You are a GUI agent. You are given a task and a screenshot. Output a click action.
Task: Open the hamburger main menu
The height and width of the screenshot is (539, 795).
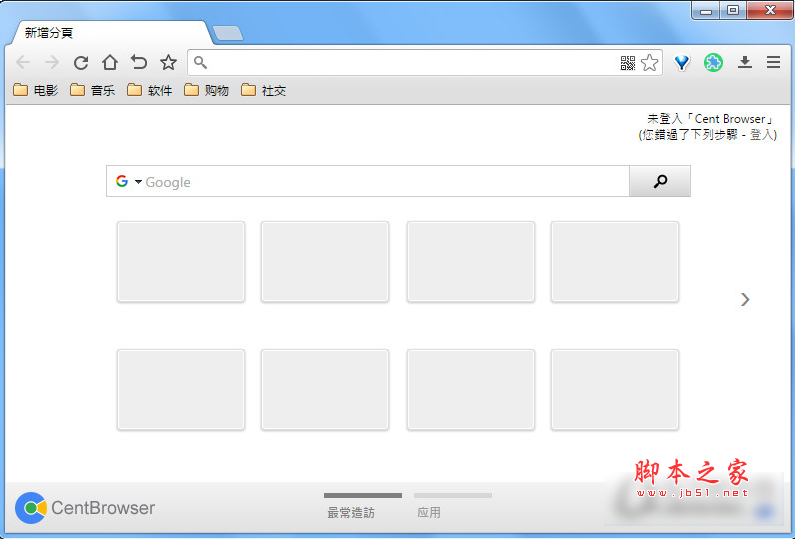point(773,62)
